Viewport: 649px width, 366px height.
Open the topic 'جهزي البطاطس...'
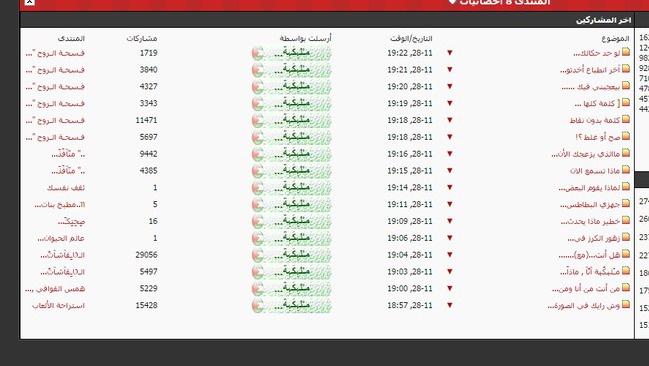pyautogui.click(x=590, y=205)
